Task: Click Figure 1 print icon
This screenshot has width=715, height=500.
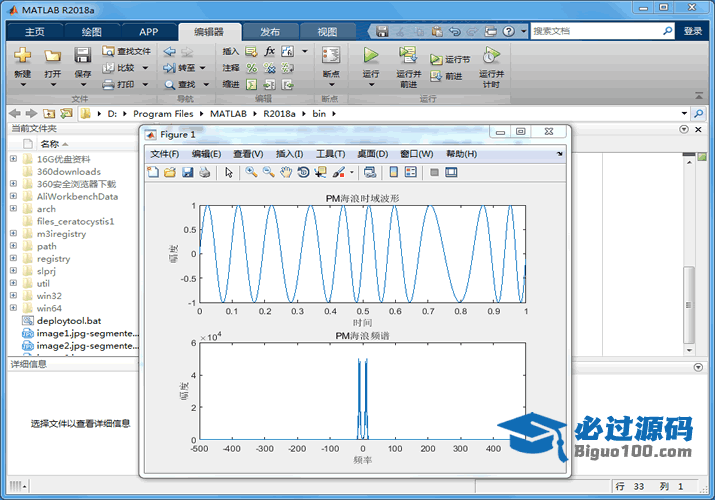Action: 205,172
